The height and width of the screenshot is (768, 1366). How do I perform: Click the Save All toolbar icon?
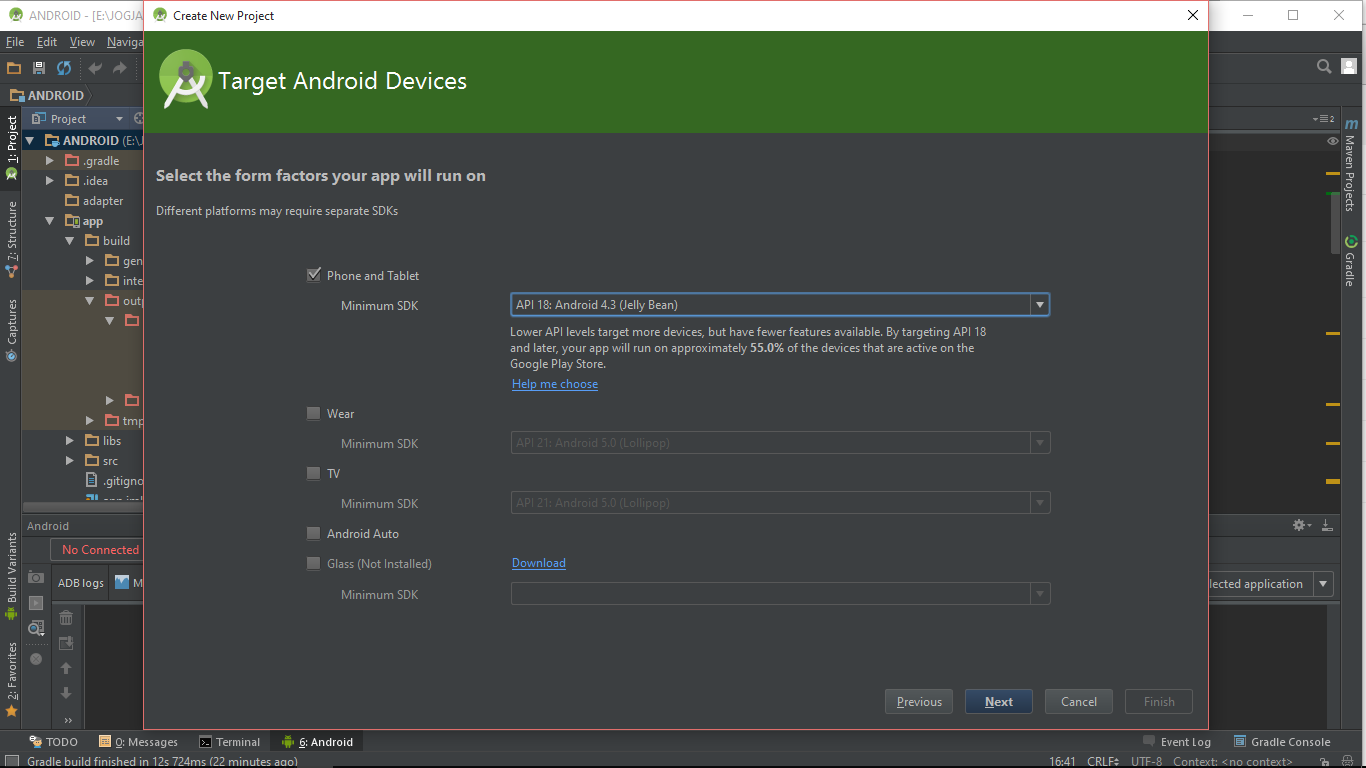pos(38,68)
